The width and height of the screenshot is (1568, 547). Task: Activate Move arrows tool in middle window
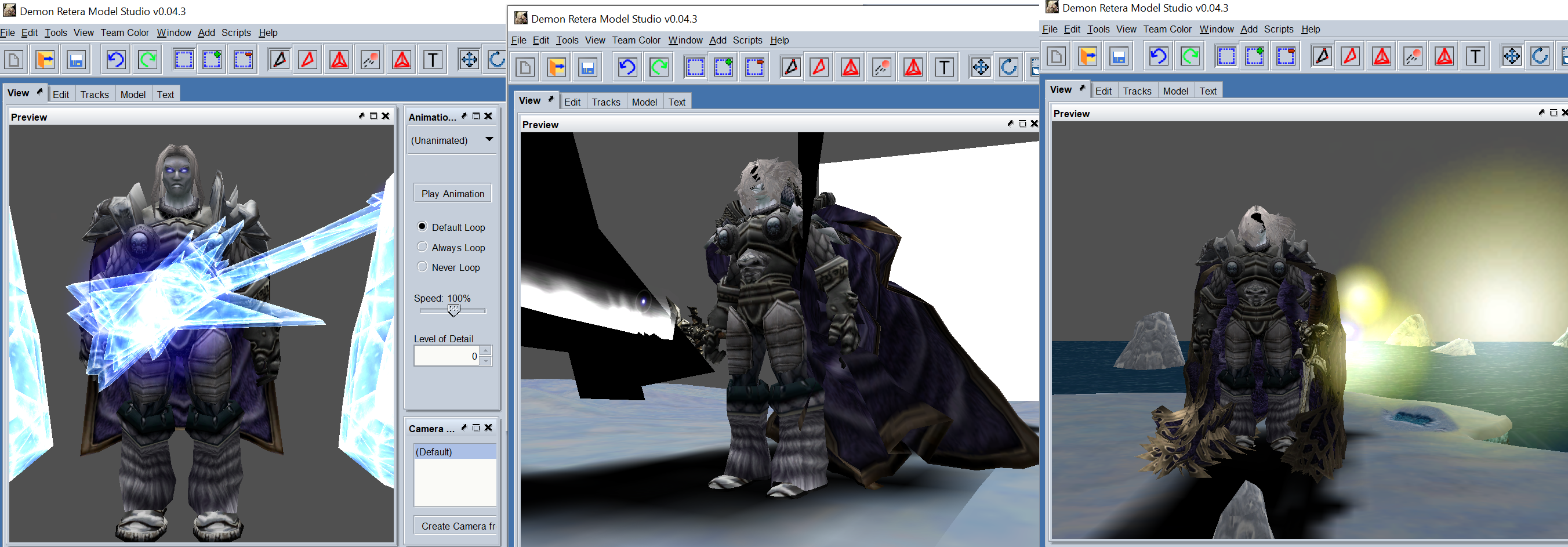980,68
